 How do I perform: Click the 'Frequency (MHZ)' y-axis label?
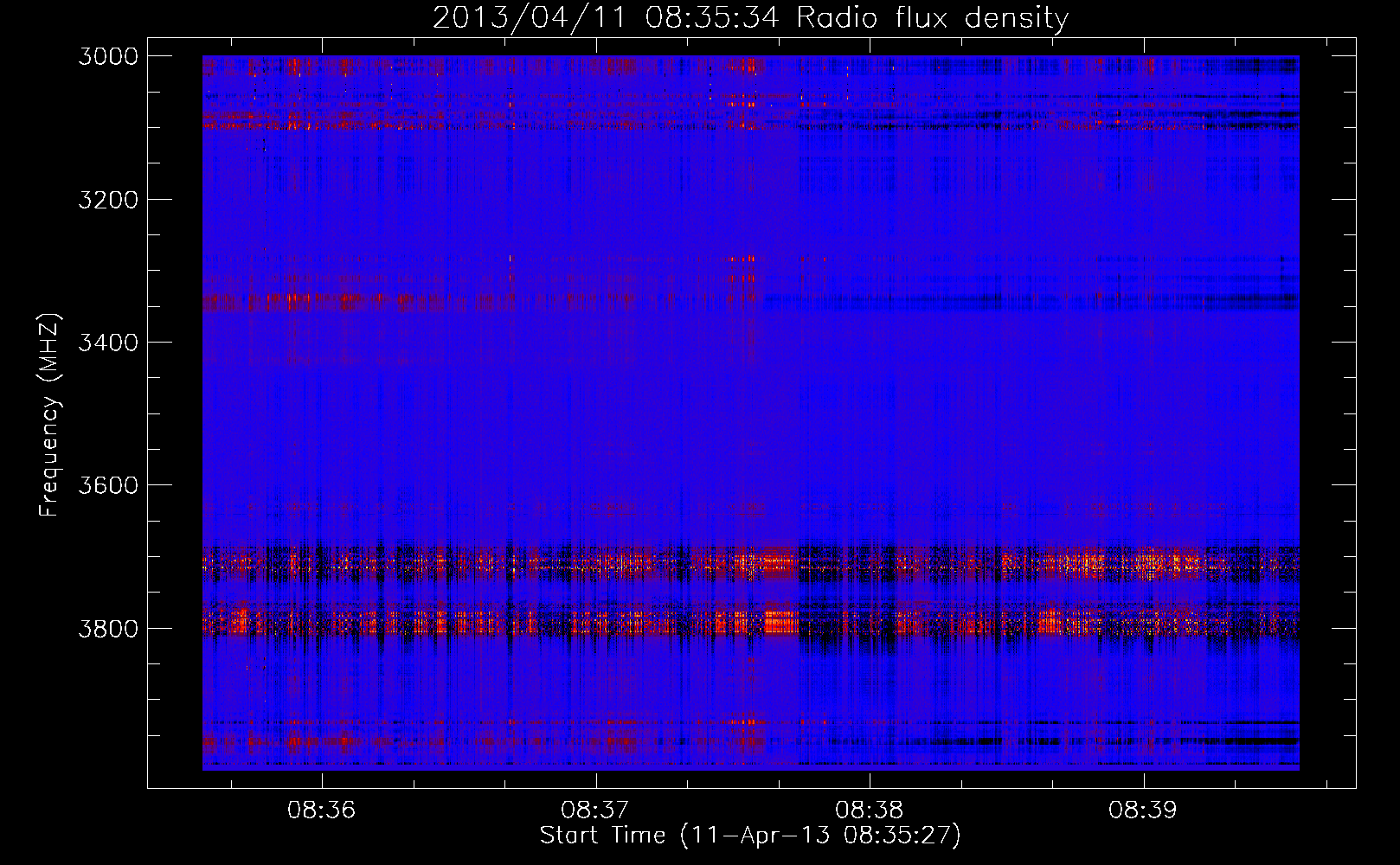tap(49, 415)
